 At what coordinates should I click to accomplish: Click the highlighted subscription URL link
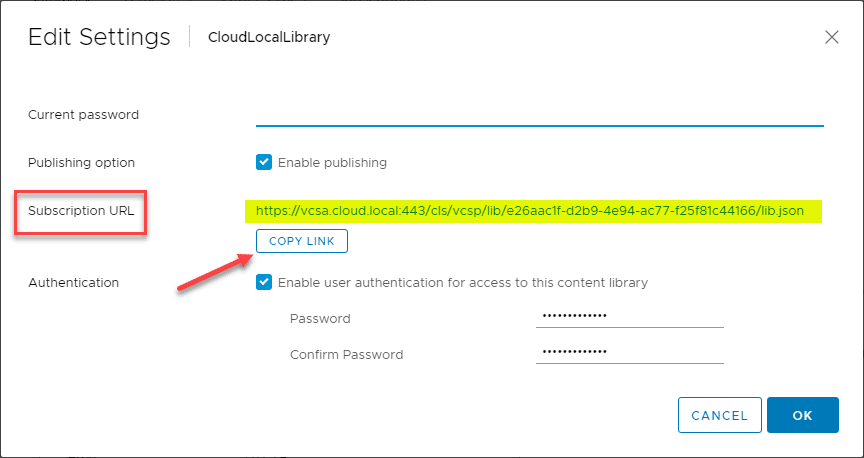pyautogui.click(x=529, y=211)
